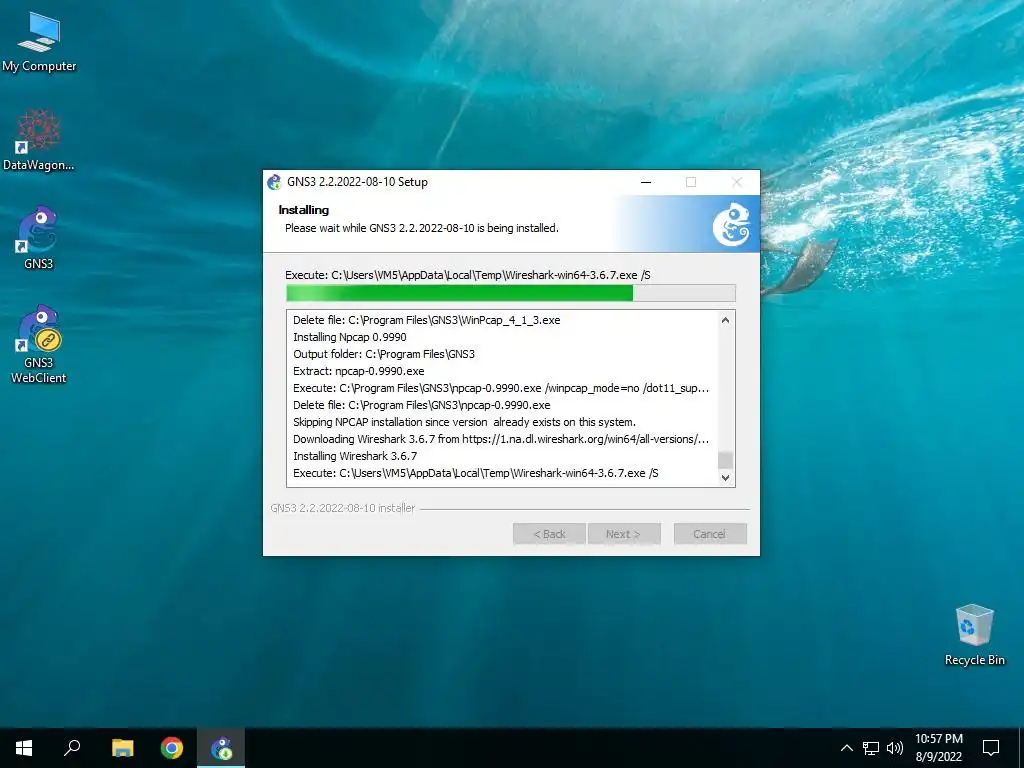Click the Execute status text above progress bar
Viewport: 1024px width, 768px height.
tap(468, 275)
